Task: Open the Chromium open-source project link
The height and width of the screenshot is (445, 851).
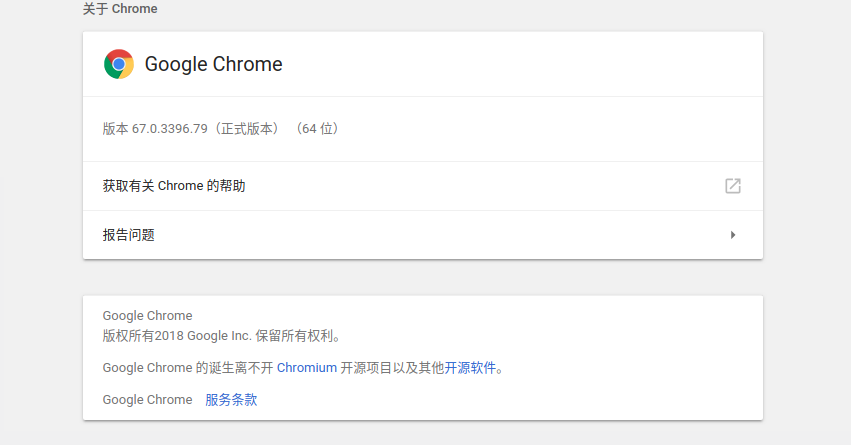Action: 307,368
